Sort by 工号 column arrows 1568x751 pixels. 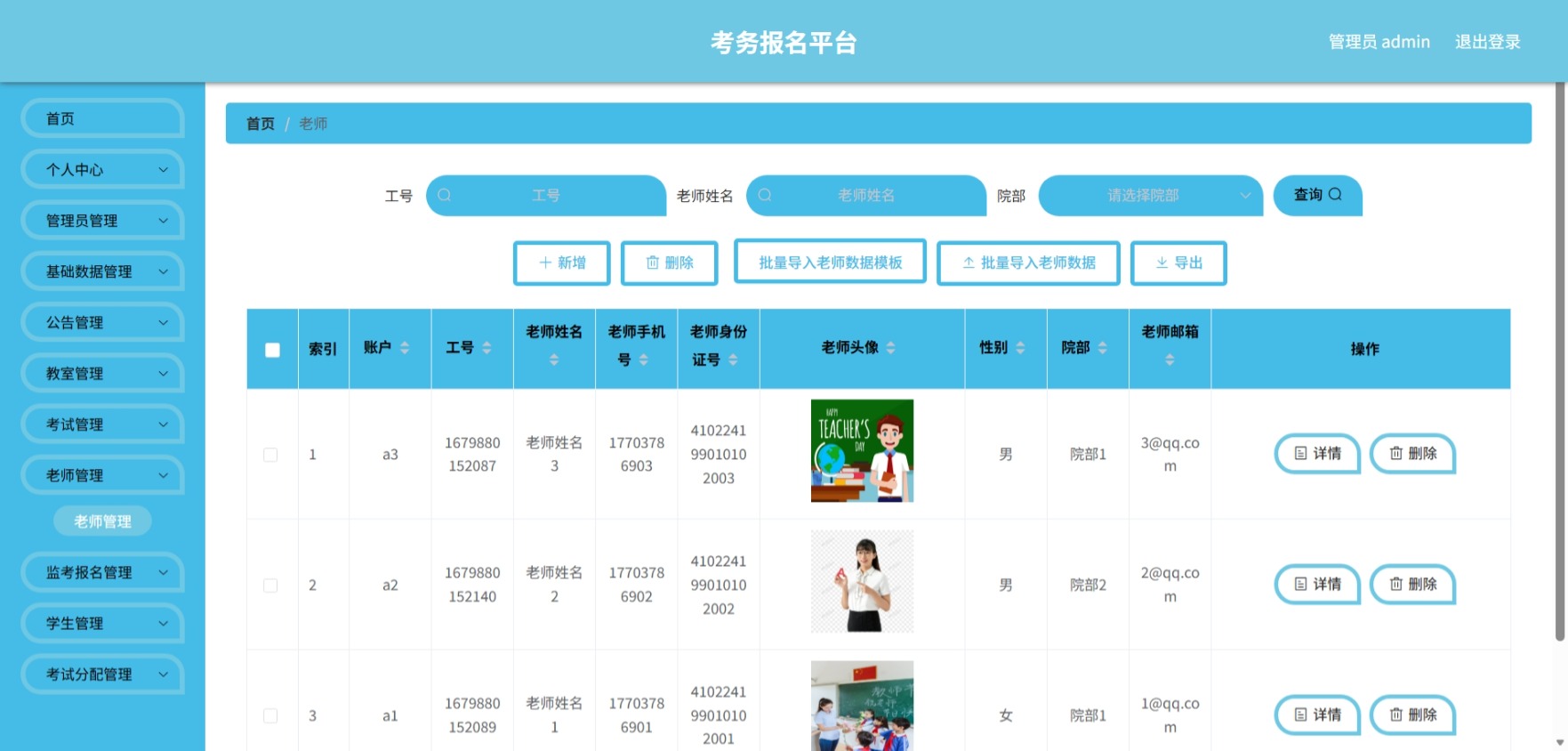point(486,348)
